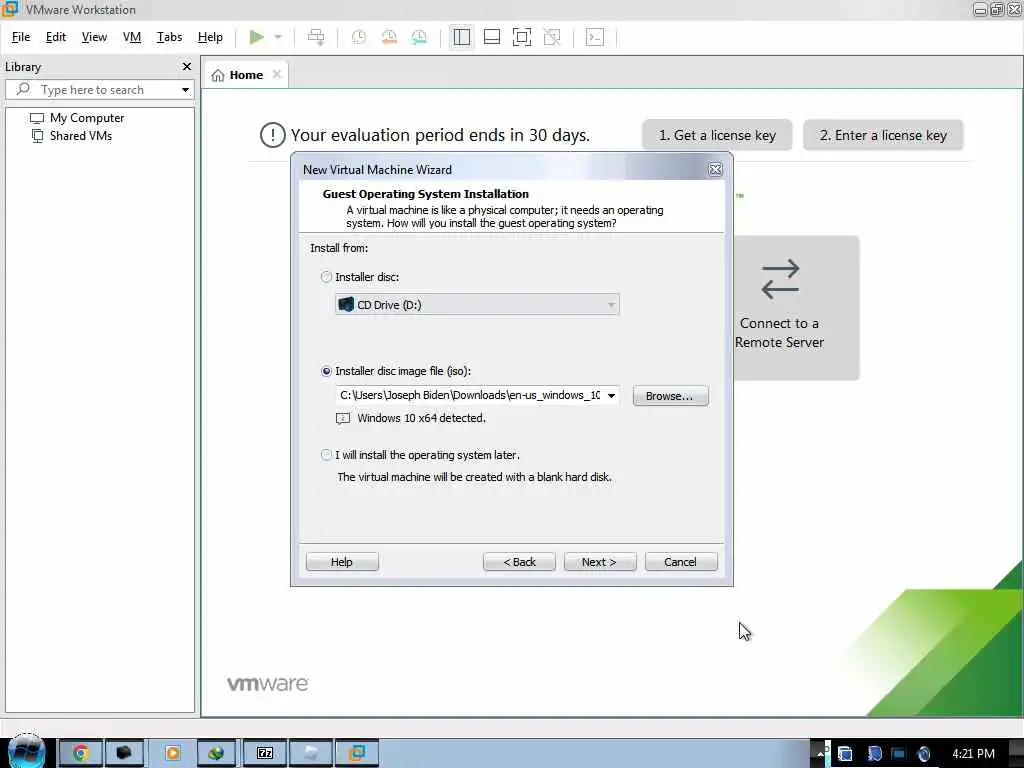Open the File menu
Screen dimensions: 1024x768
21,37
